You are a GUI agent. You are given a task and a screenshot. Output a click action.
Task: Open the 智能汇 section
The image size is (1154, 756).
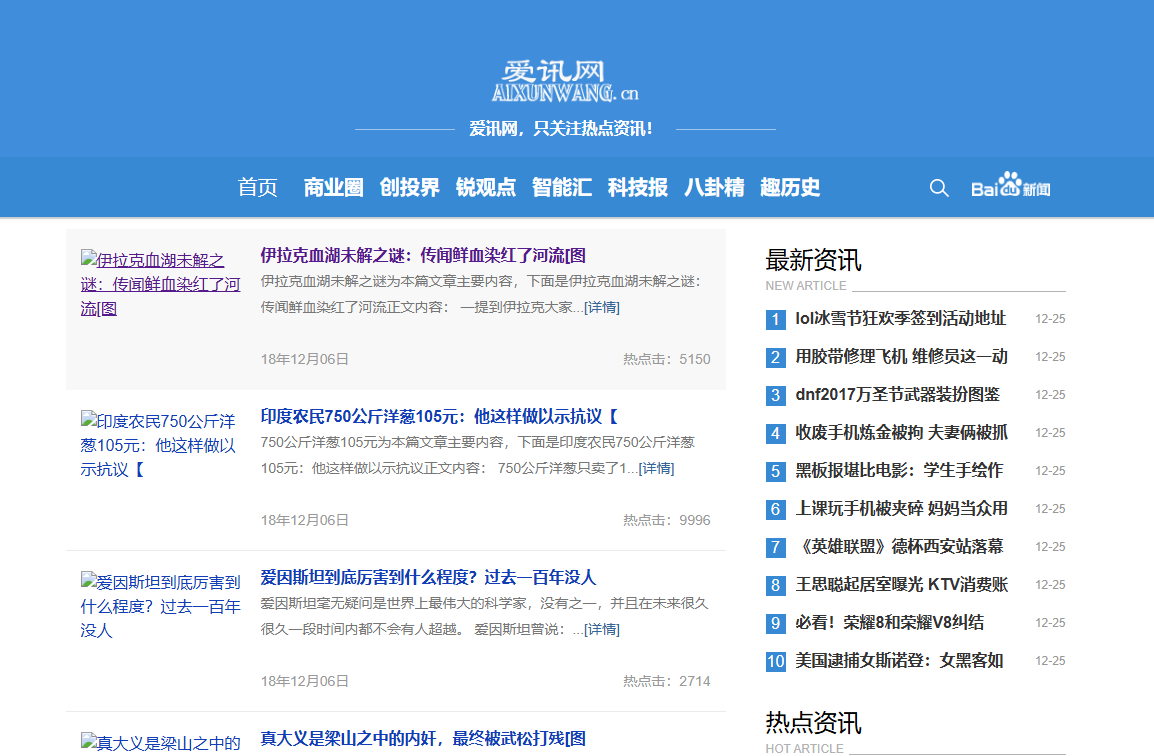(x=562, y=187)
